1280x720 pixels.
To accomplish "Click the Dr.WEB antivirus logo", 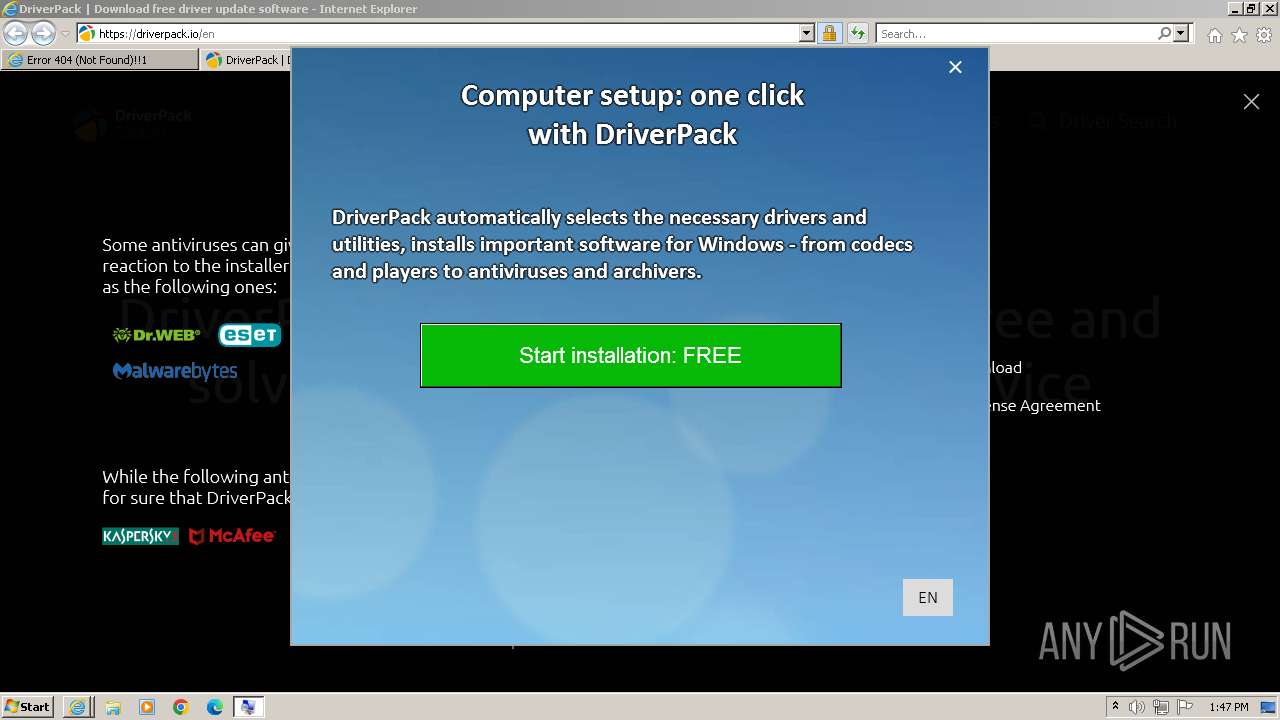I will point(156,335).
